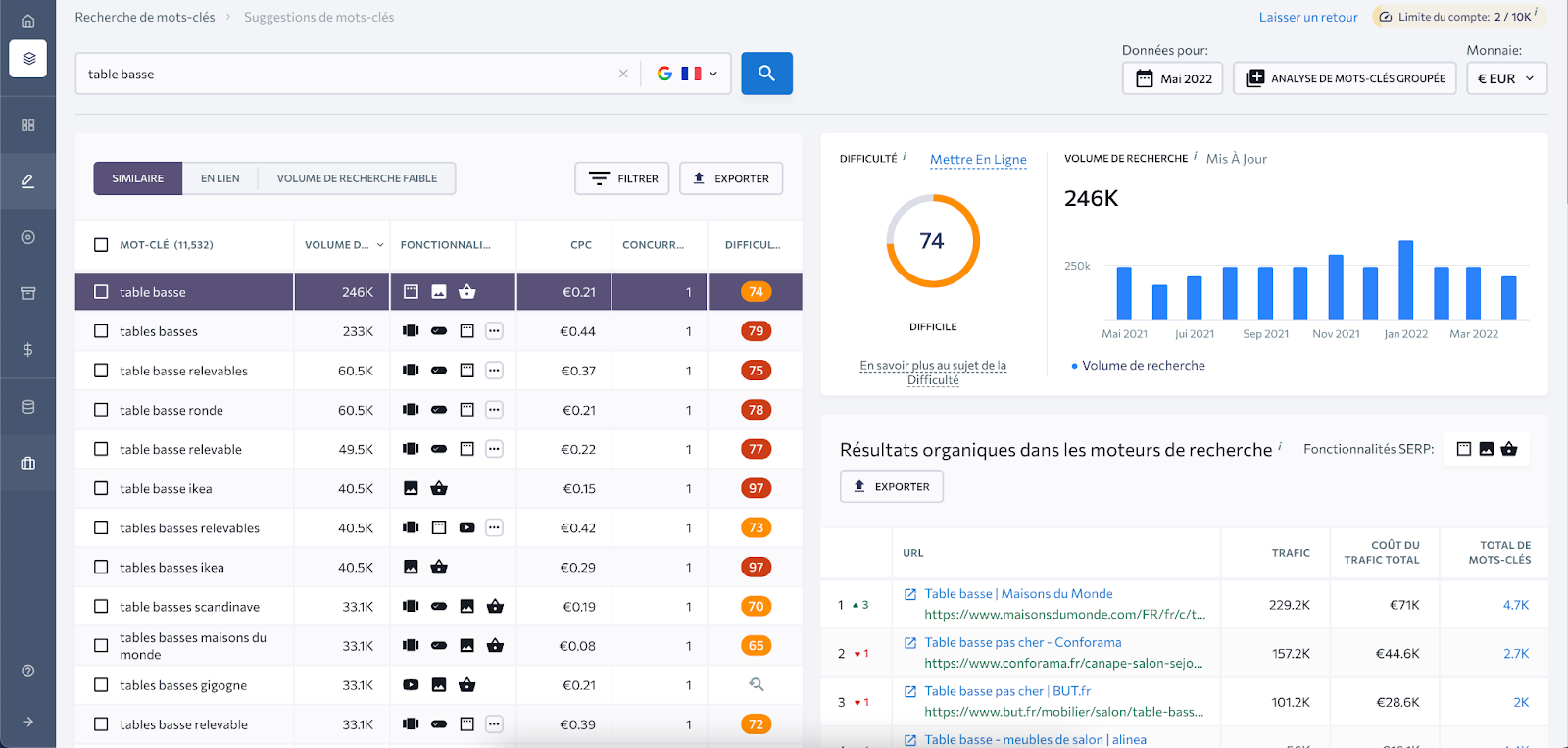Check the tables basses gigogne checkbox

coord(101,685)
